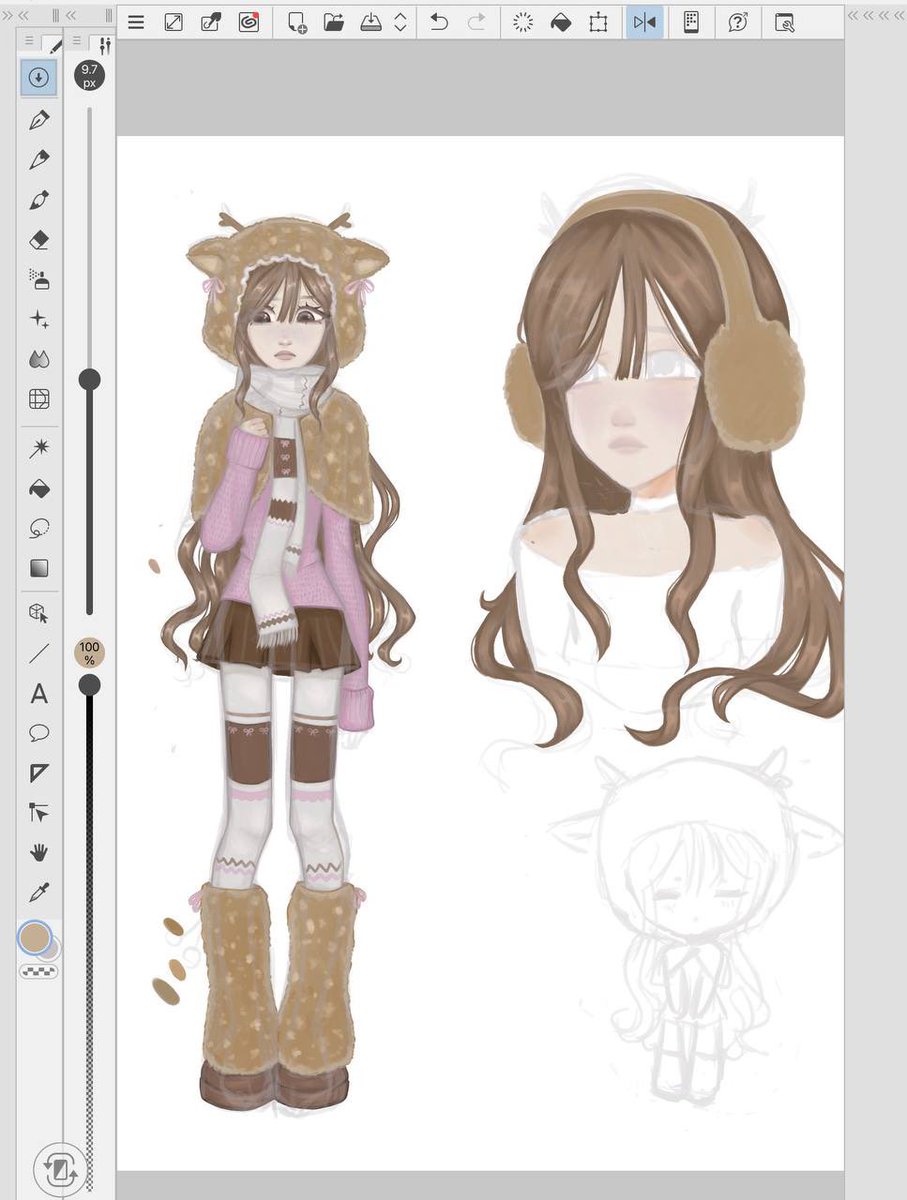Select the highlighted circled-arrow tool at palette top

39,77
